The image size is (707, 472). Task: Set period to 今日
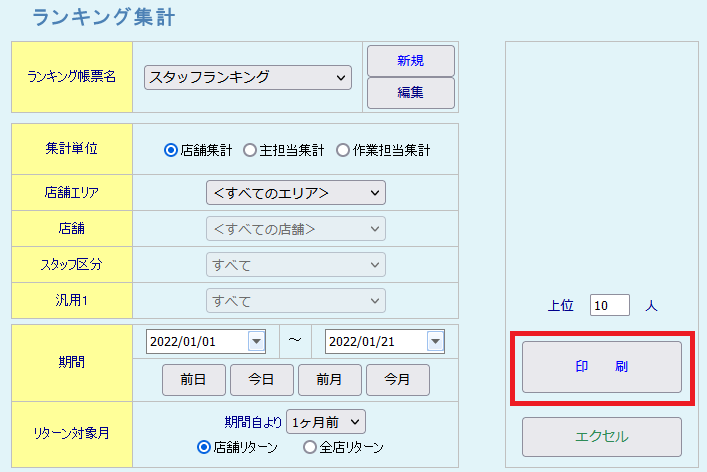(261, 380)
